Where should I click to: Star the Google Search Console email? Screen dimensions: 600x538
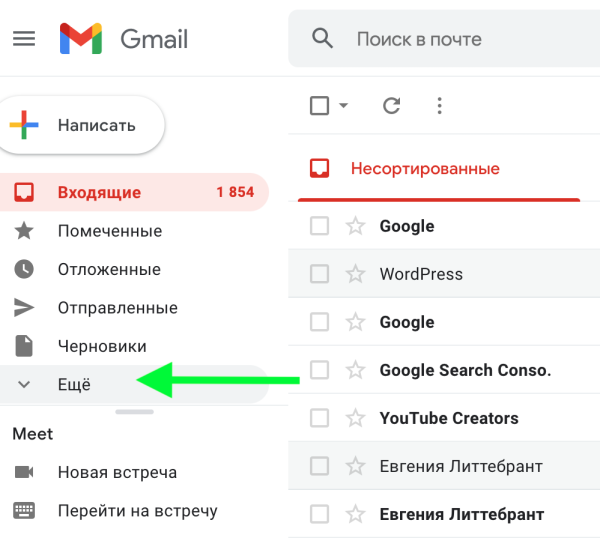pos(355,370)
